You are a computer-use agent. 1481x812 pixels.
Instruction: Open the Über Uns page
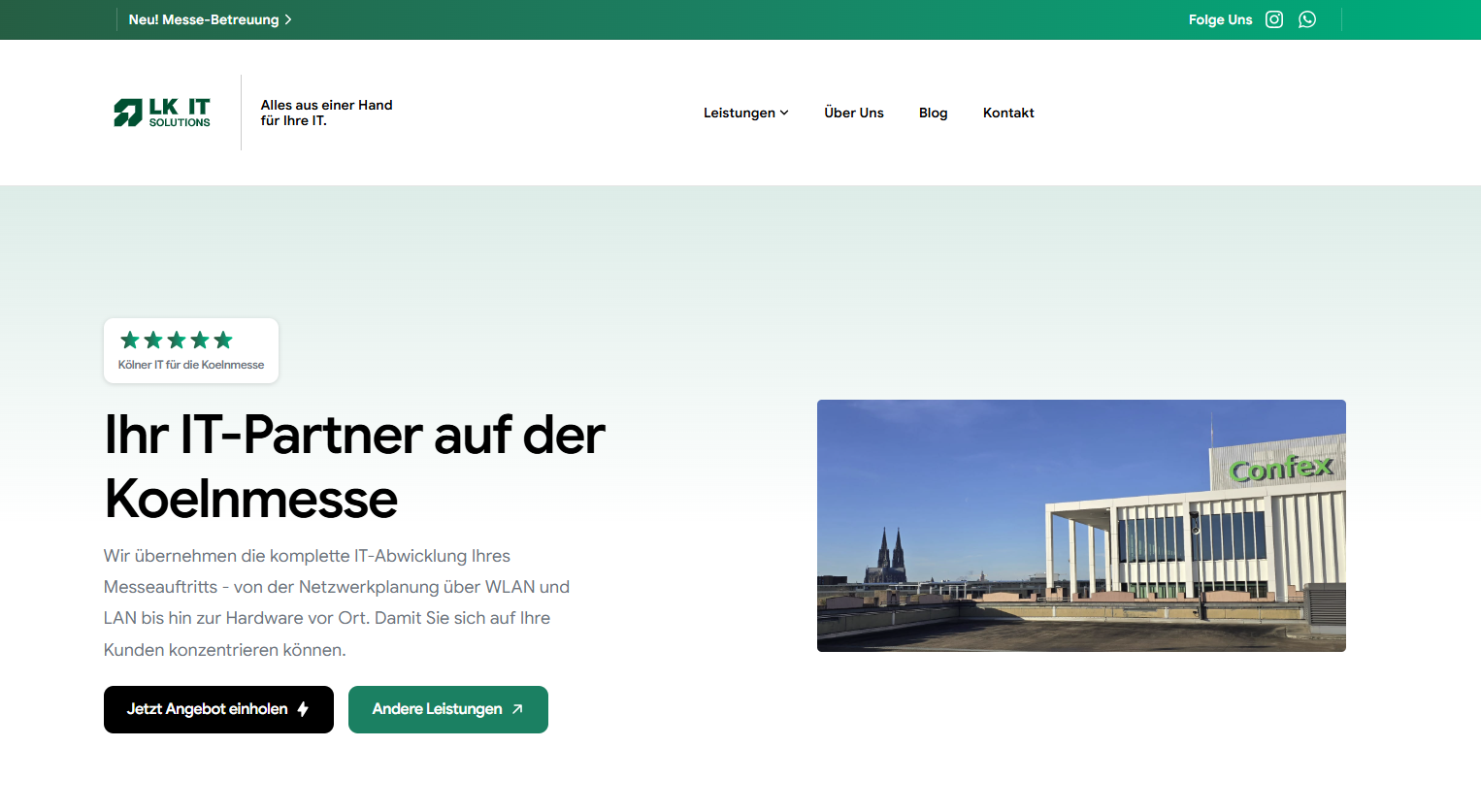(854, 113)
